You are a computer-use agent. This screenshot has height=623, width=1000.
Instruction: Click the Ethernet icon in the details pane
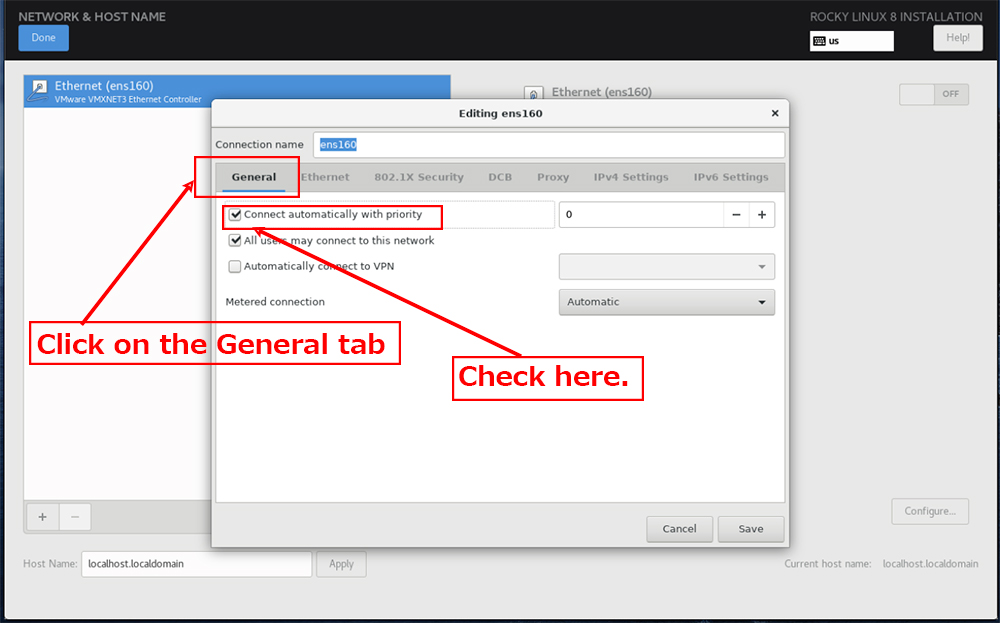point(533,93)
